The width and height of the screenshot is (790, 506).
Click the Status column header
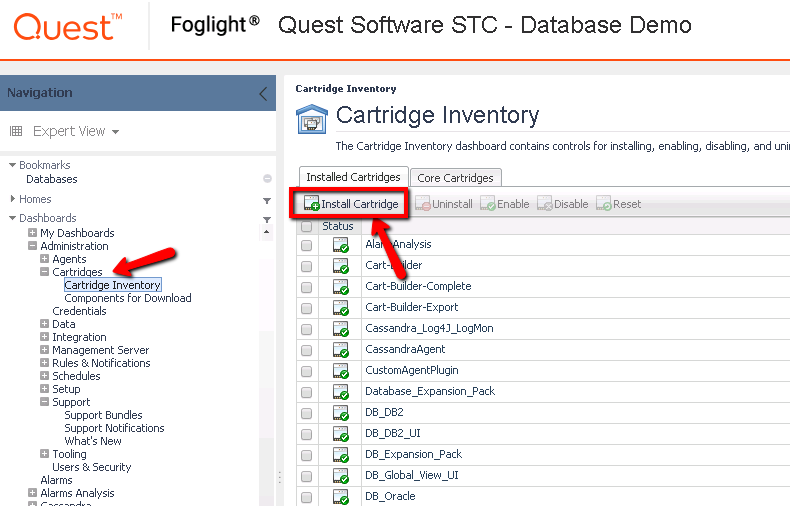[338, 226]
